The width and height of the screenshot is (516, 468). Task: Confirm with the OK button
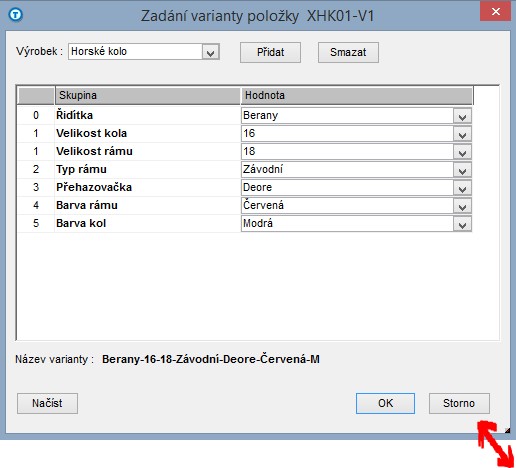(385, 403)
